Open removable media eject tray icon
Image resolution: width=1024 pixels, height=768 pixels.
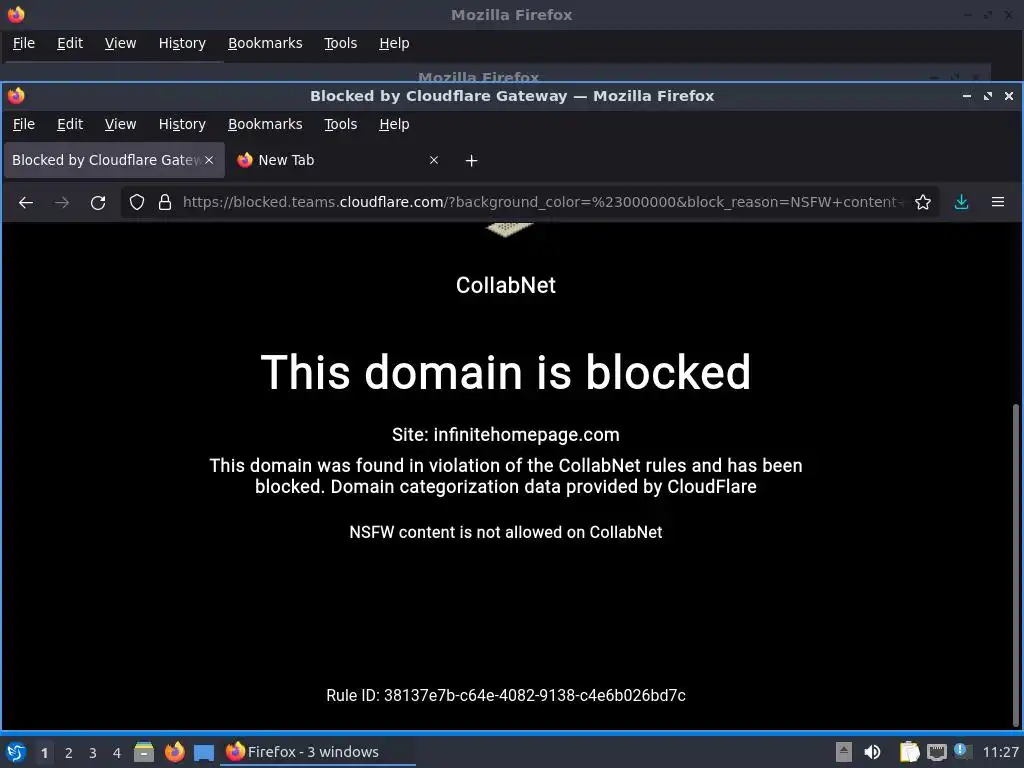tap(844, 752)
